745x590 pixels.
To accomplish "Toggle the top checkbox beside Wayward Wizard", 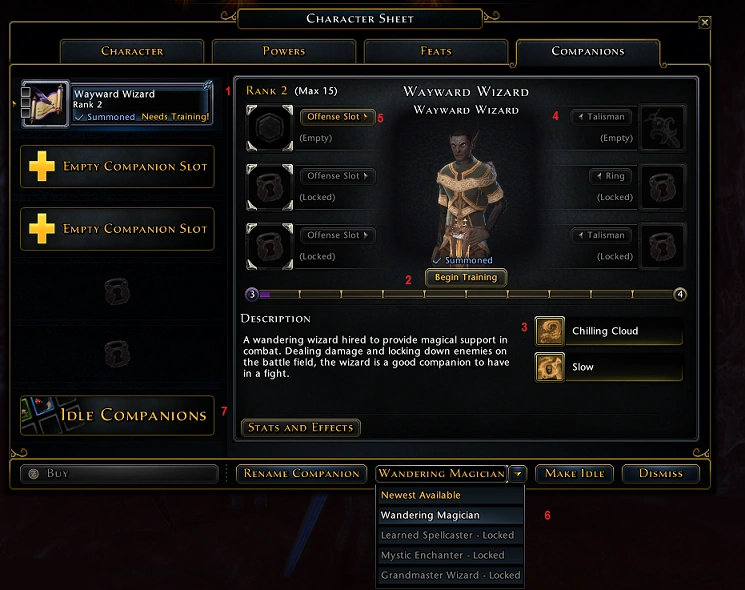I will [26, 92].
